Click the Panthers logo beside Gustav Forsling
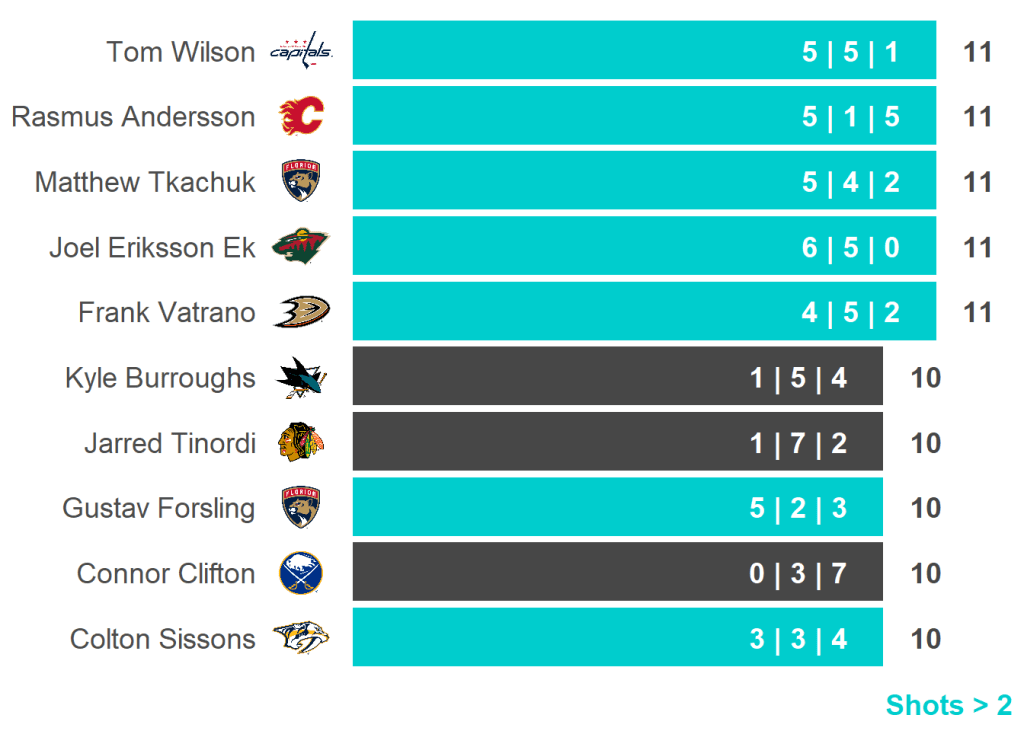 point(301,508)
